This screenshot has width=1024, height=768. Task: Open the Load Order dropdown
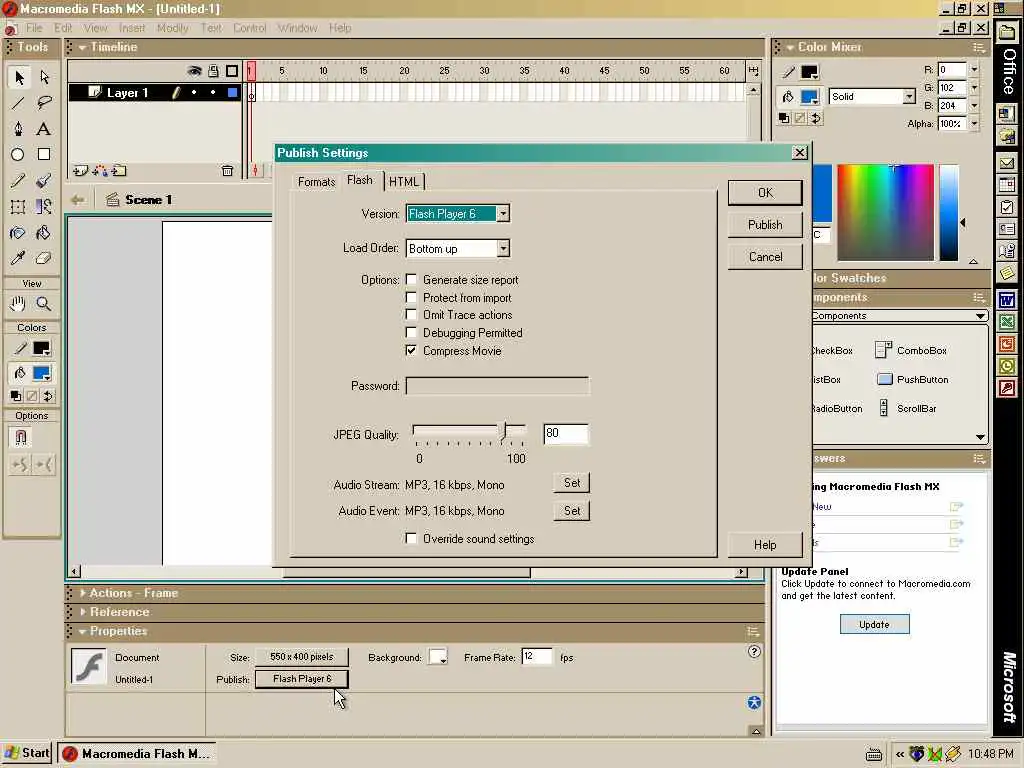tap(503, 248)
